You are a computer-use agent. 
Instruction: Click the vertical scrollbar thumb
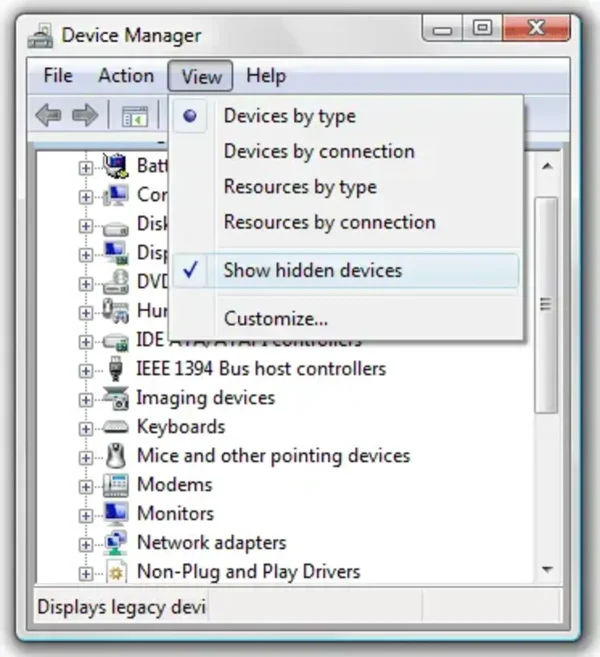(546, 305)
